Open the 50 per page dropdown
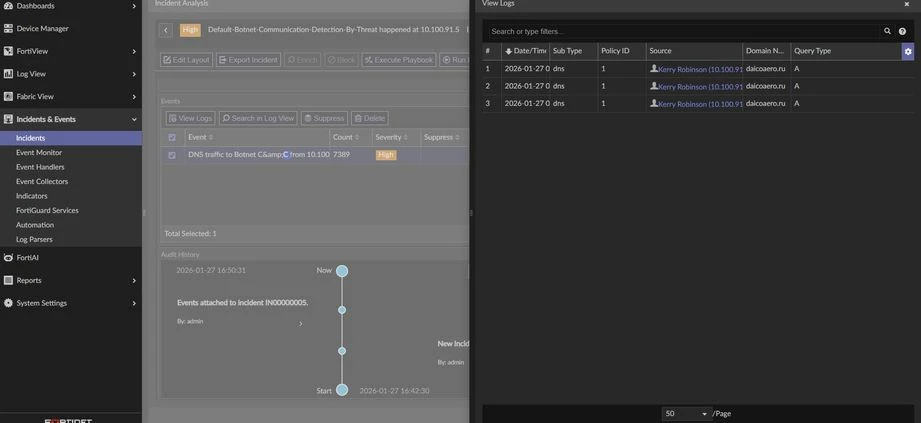The width and height of the screenshot is (921, 423). [687, 414]
